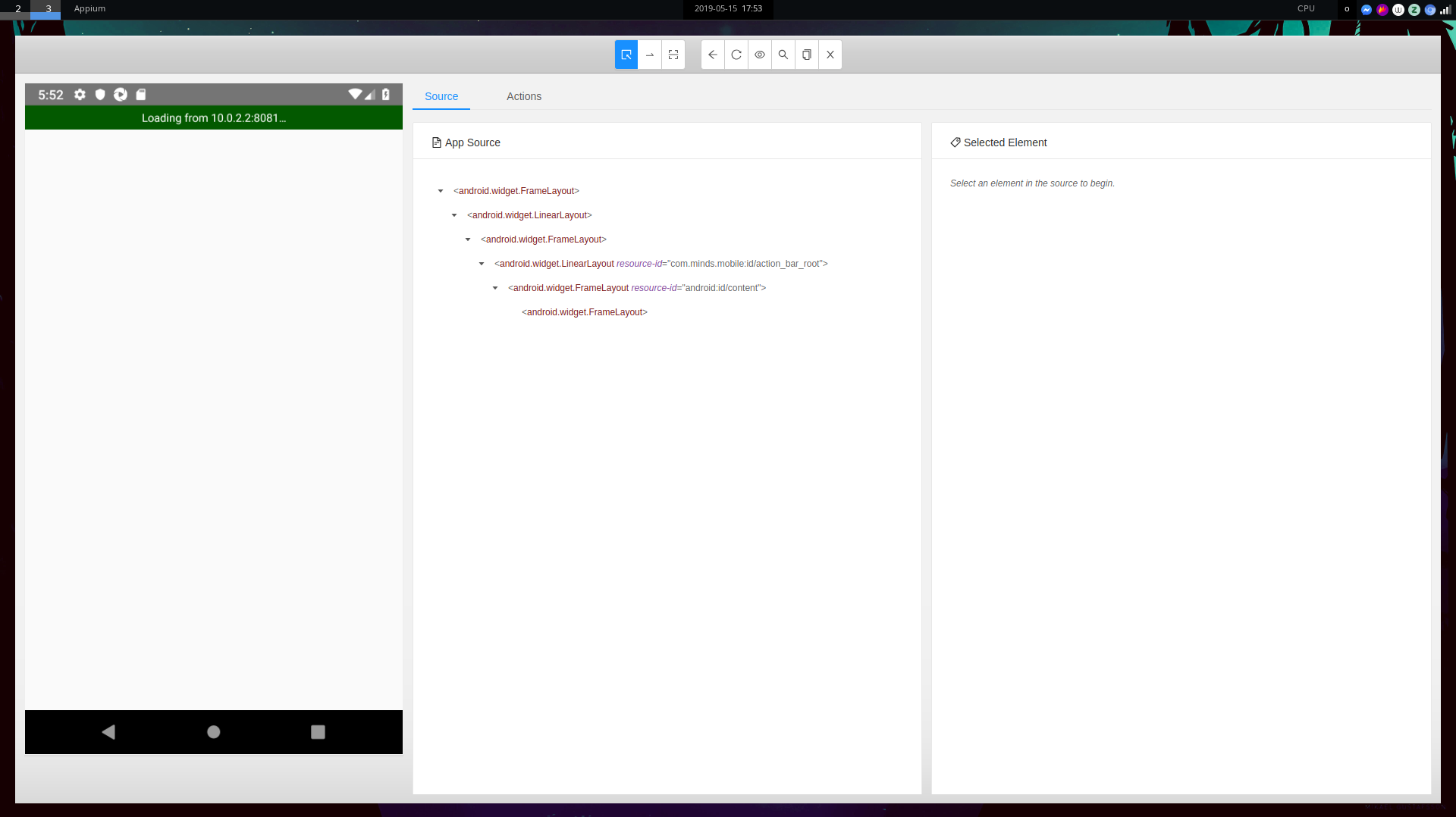Select action_bar_root LinearLayout element
Image resolution: width=1456 pixels, height=817 pixels.
point(661,264)
